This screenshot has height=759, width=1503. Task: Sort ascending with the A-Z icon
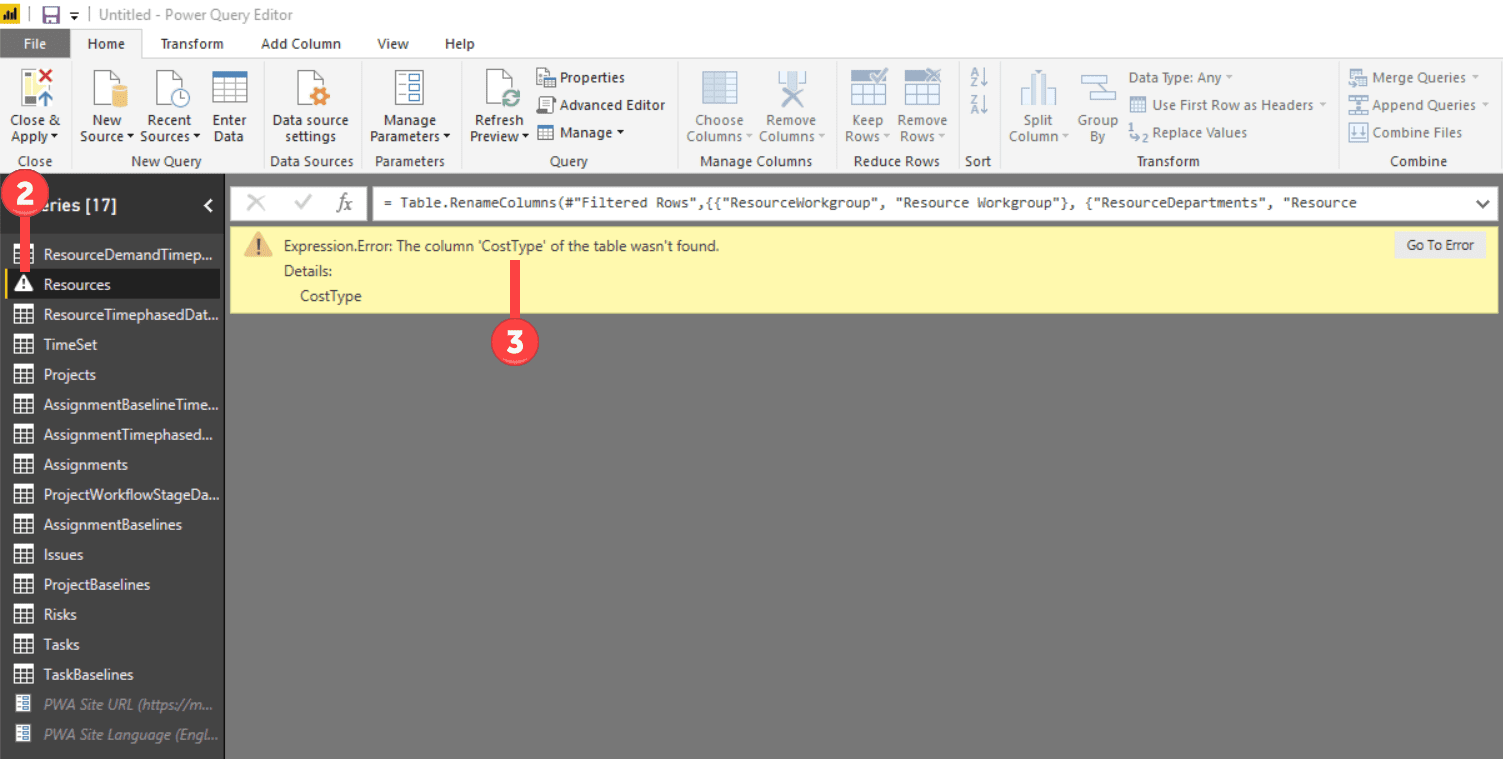pyautogui.click(x=979, y=78)
